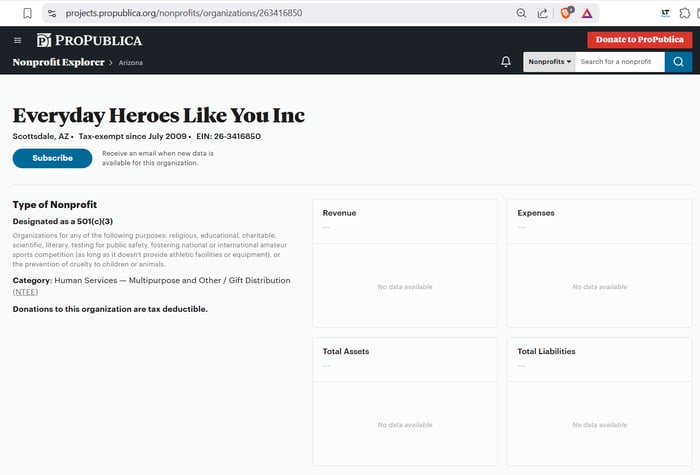Click the Donate to ProPublica button
The height and width of the screenshot is (475, 700).
[639, 39]
